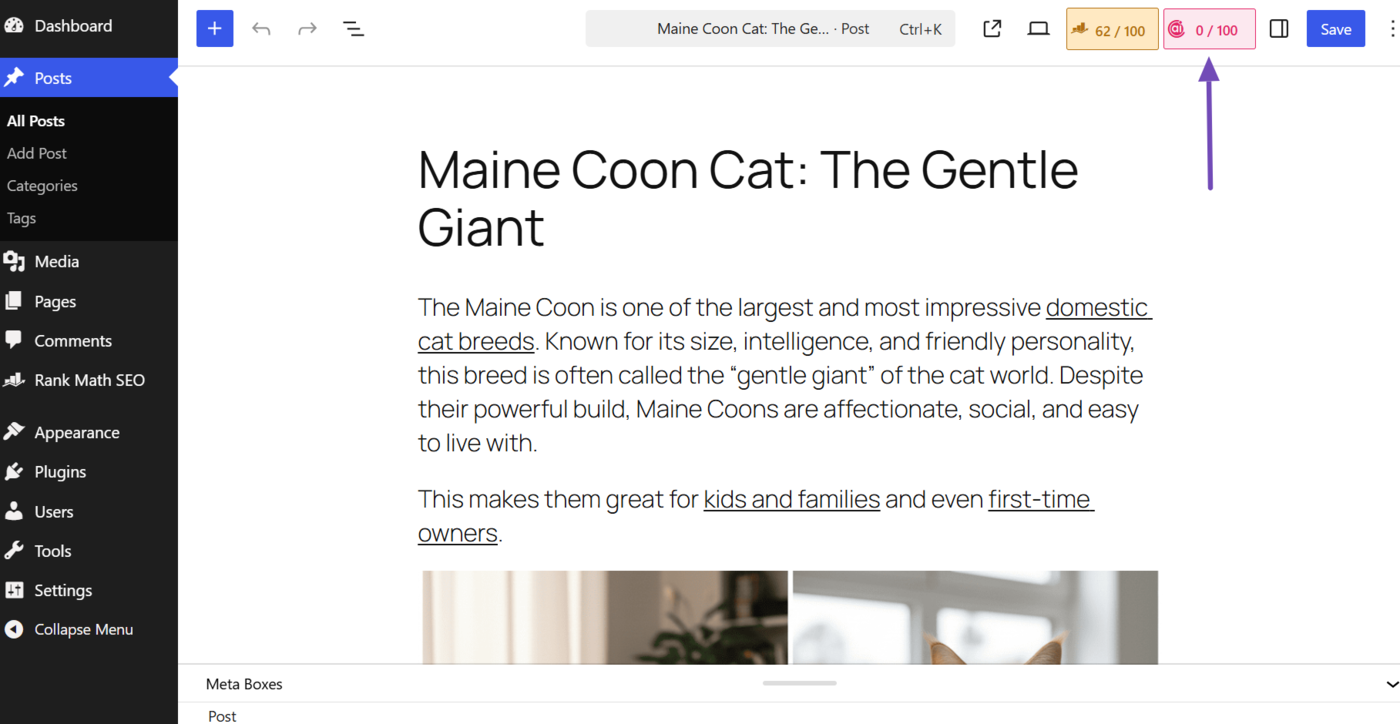View post in new tab icon
Image resolution: width=1400 pixels, height=724 pixels.
tap(992, 29)
